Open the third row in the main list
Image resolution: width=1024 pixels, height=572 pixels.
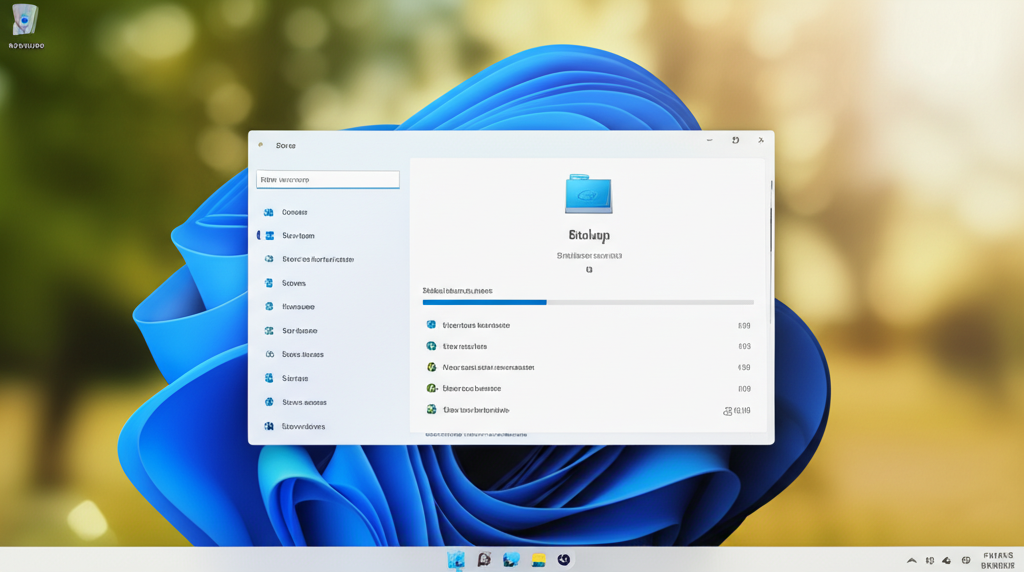click(x=488, y=367)
